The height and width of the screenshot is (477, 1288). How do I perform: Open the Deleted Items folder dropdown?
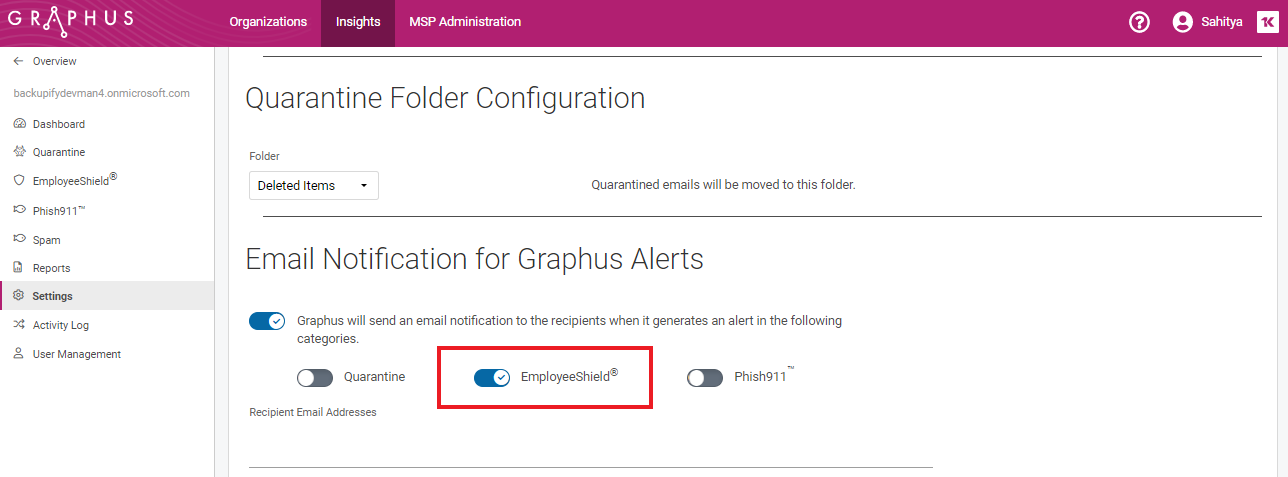click(314, 185)
